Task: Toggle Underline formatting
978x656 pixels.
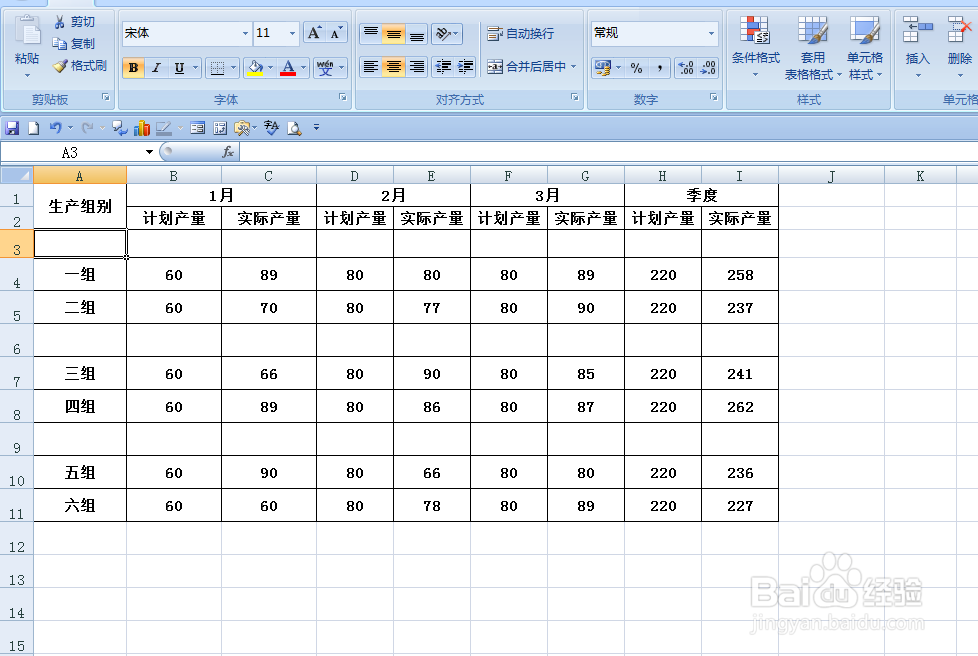Action: [x=179, y=68]
